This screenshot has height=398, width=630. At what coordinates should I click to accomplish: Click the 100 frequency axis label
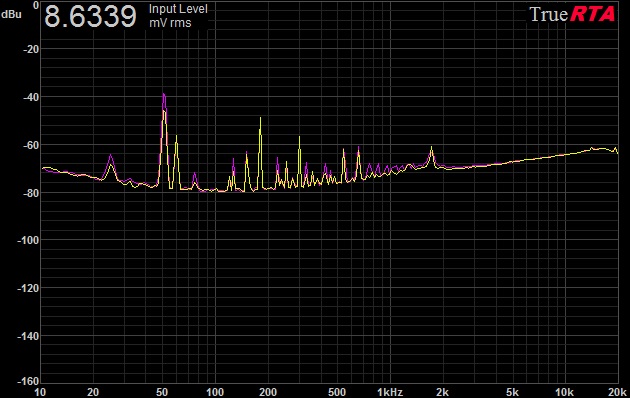215,392
